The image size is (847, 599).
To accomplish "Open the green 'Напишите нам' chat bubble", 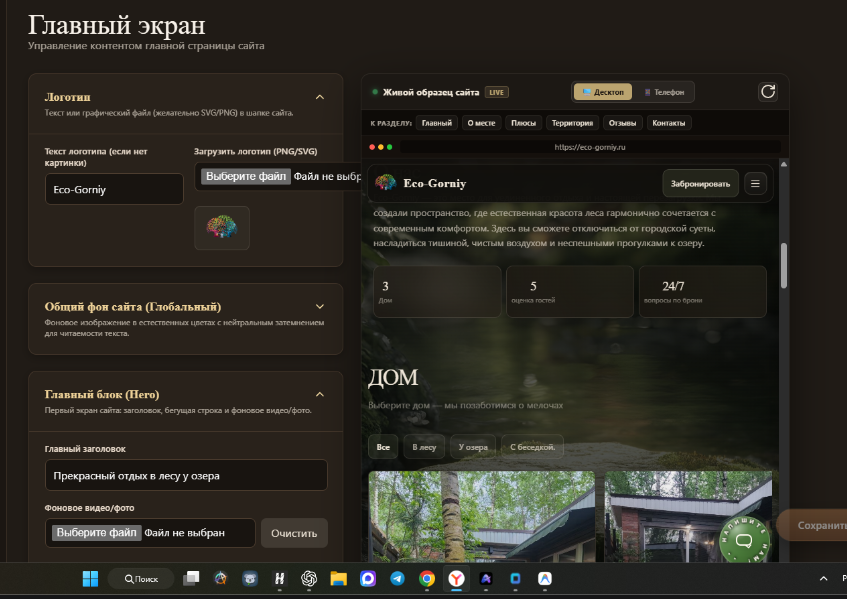I will (744, 540).
